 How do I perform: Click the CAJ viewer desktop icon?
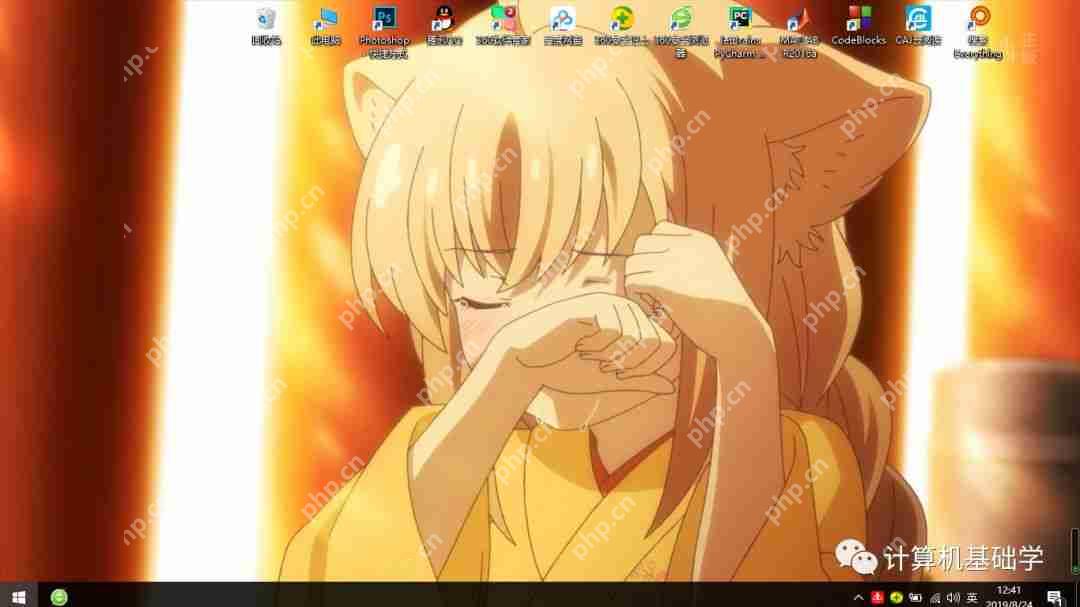(x=918, y=20)
